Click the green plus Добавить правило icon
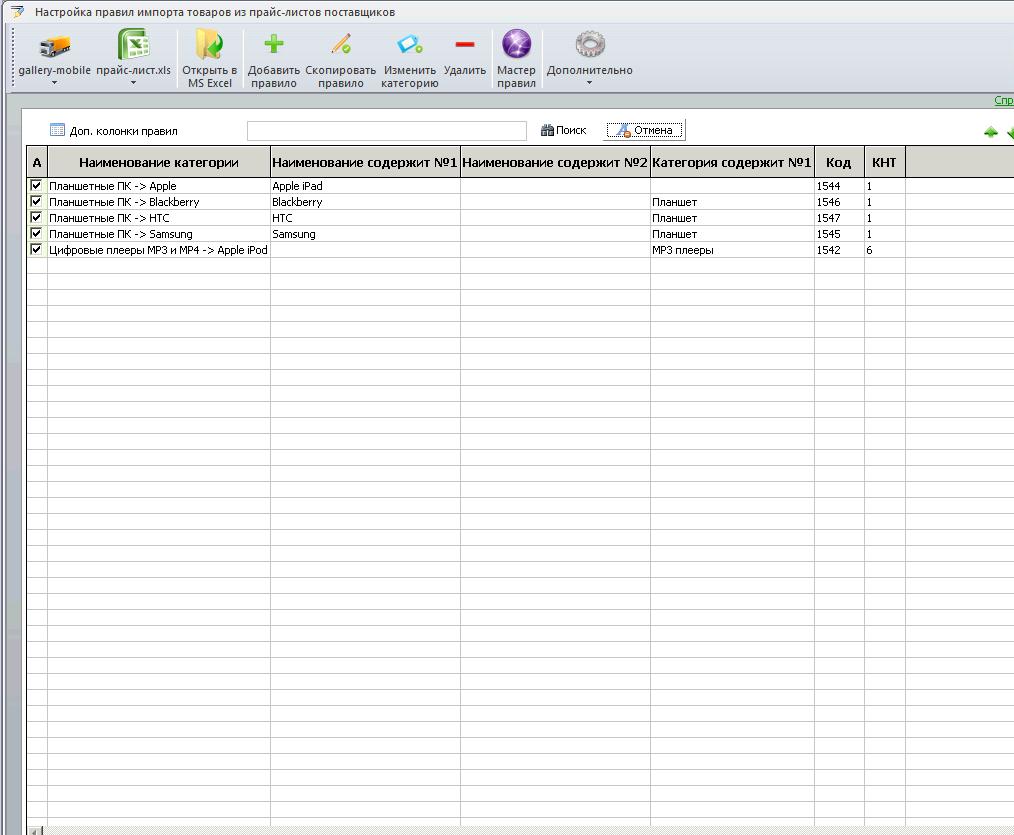The height and width of the screenshot is (835, 1014). point(274,44)
